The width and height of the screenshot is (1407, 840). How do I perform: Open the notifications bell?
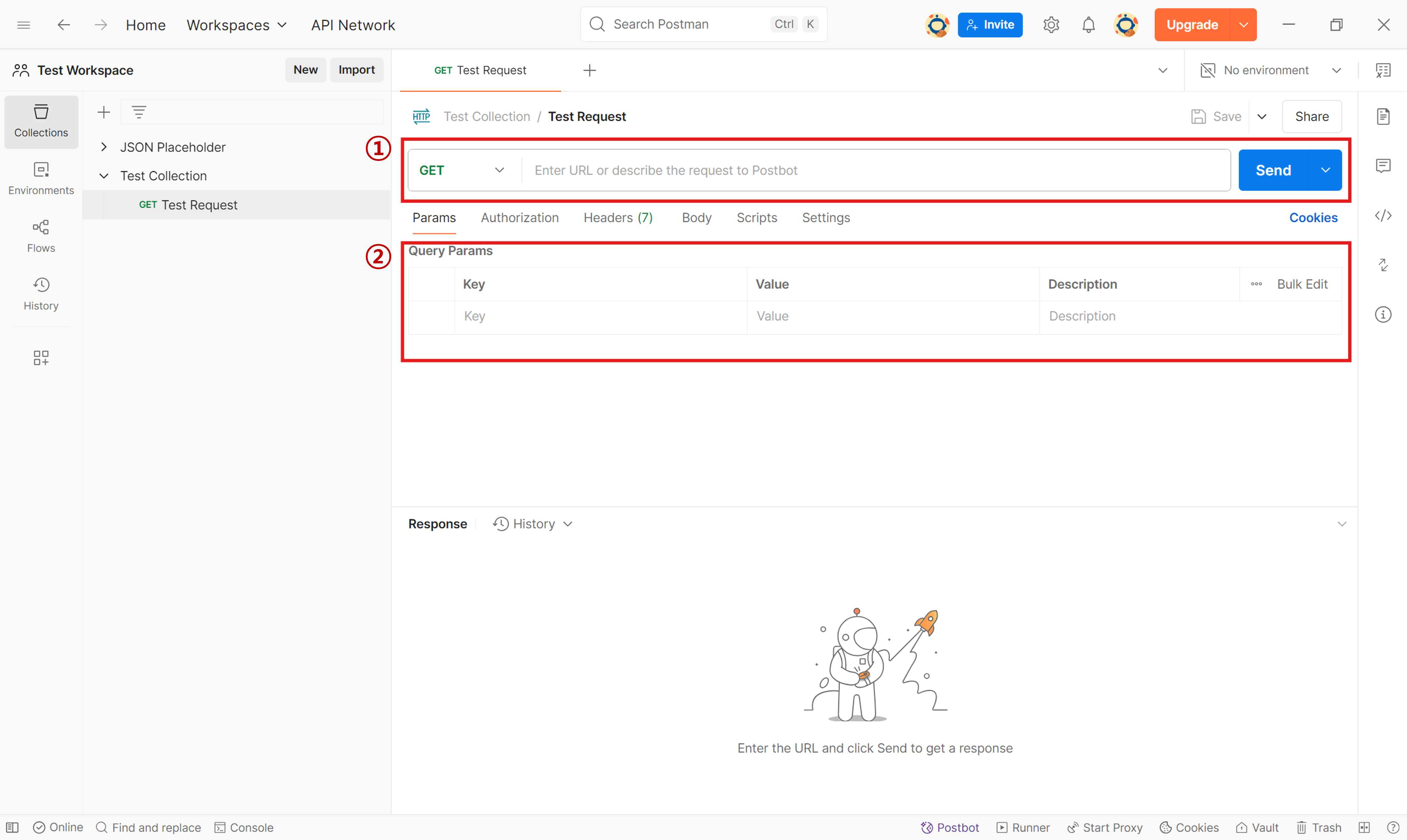pos(1088,25)
